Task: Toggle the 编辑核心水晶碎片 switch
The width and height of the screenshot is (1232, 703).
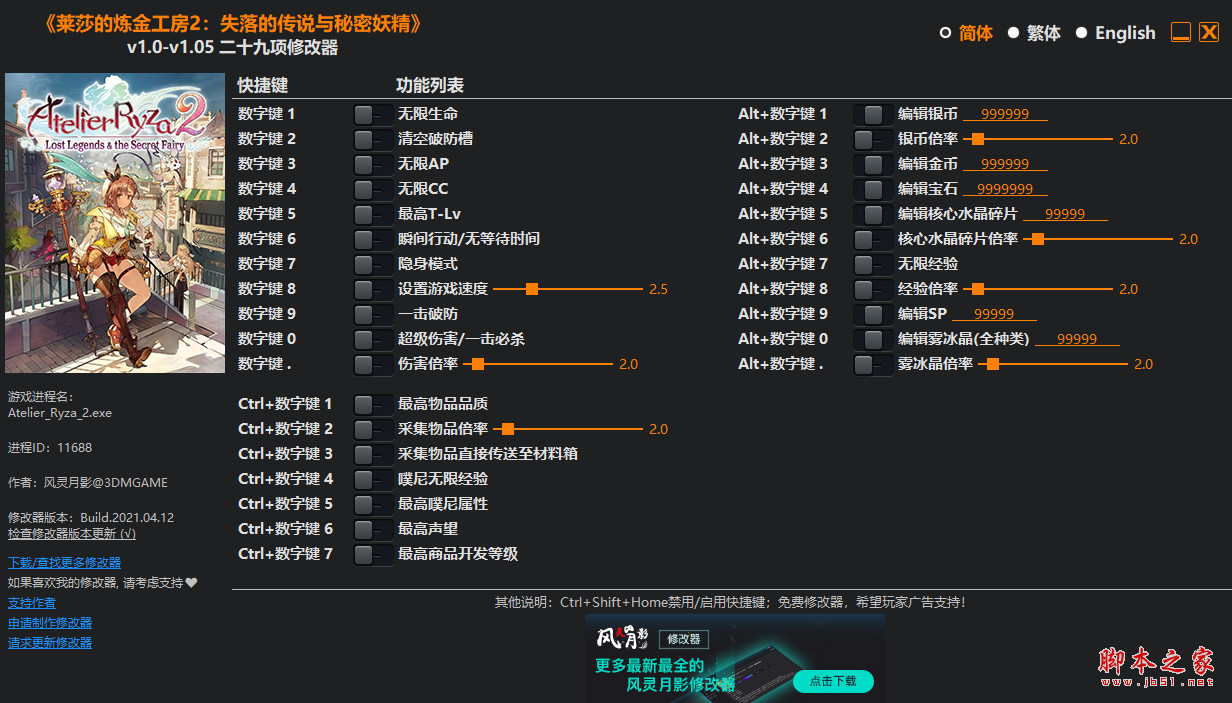Action: click(873, 214)
